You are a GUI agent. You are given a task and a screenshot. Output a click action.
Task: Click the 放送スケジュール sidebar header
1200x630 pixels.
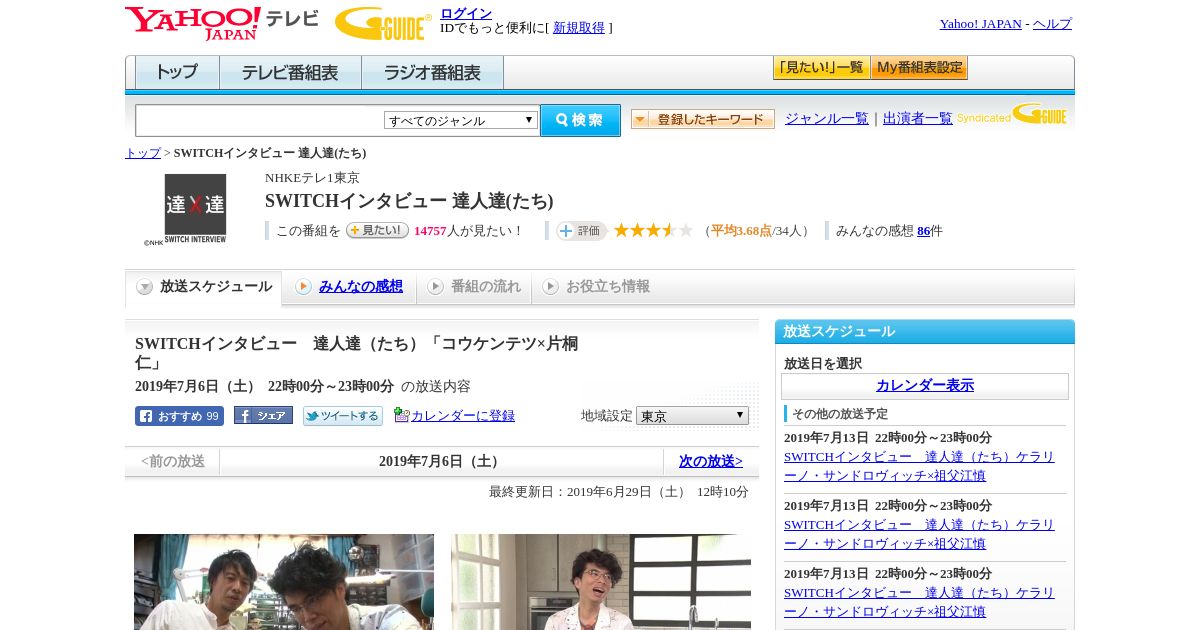point(925,331)
